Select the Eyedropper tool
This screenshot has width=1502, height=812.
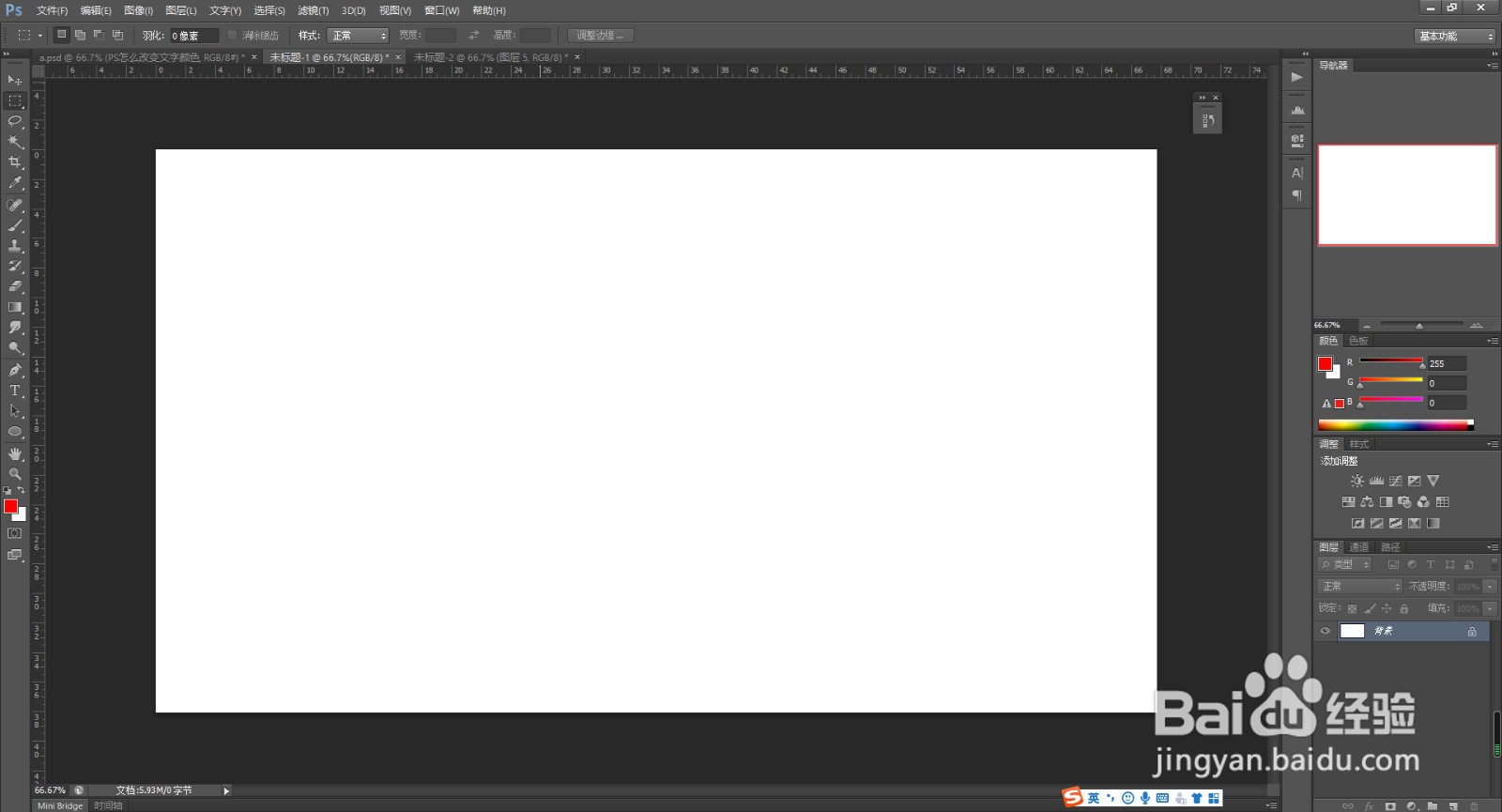click(x=15, y=183)
